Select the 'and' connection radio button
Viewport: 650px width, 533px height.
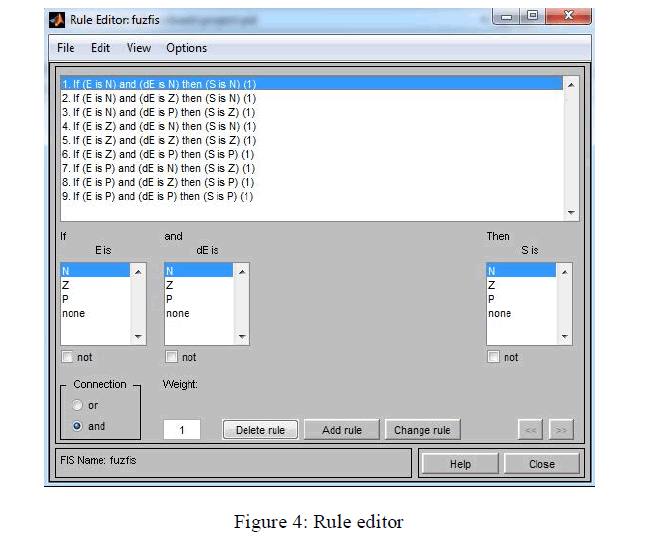[x=77, y=426]
